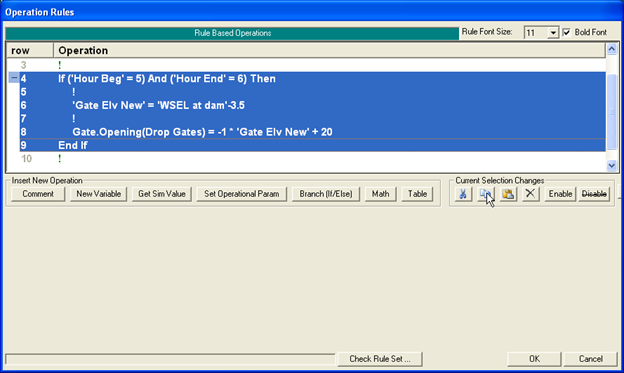The height and width of the screenshot is (373, 624).
Task: Disable the current selection
Action: click(x=594, y=194)
